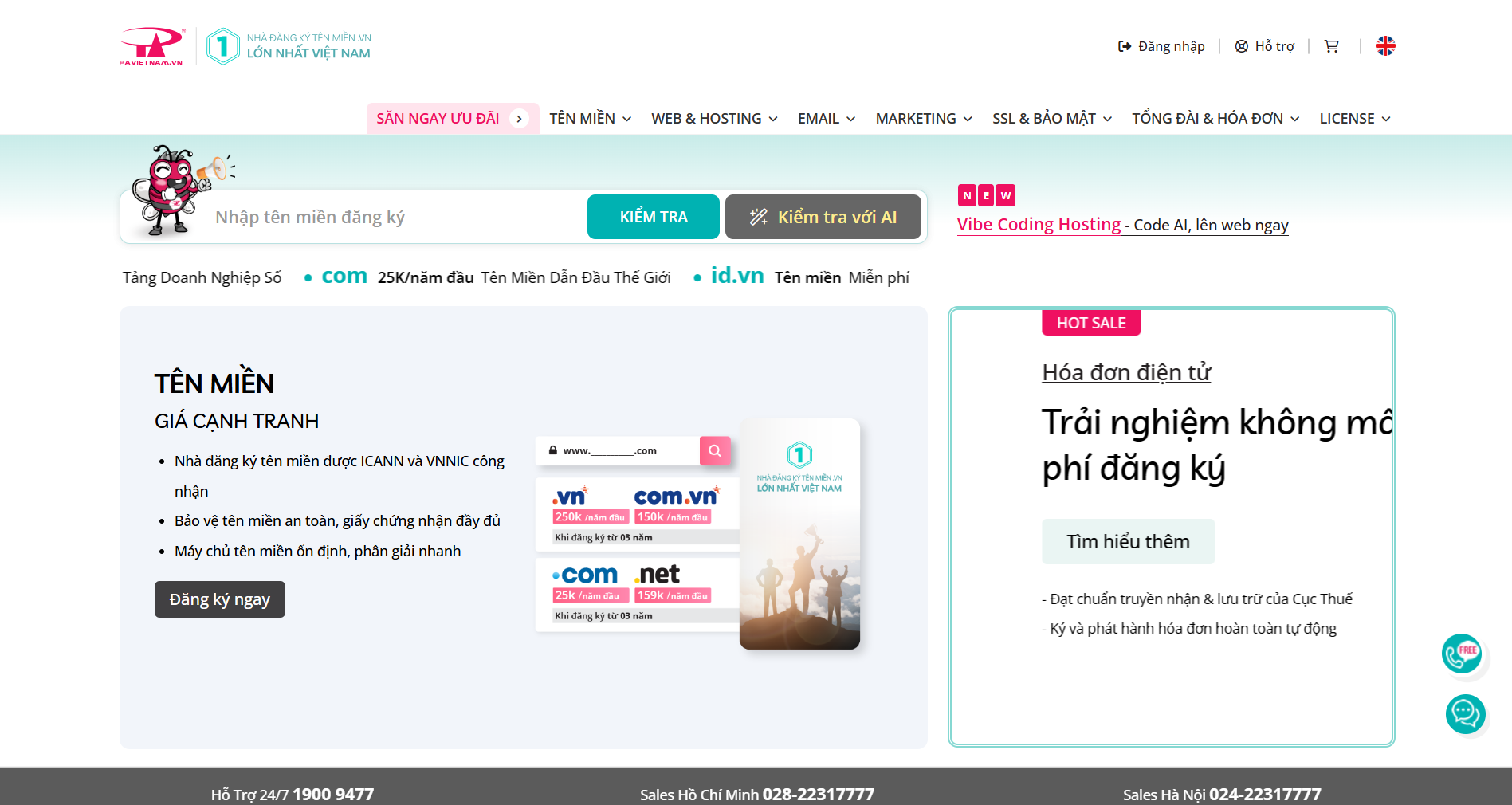1512x805 pixels.
Task: Open the EMAIL dropdown menu
Action: coord(827,119)
